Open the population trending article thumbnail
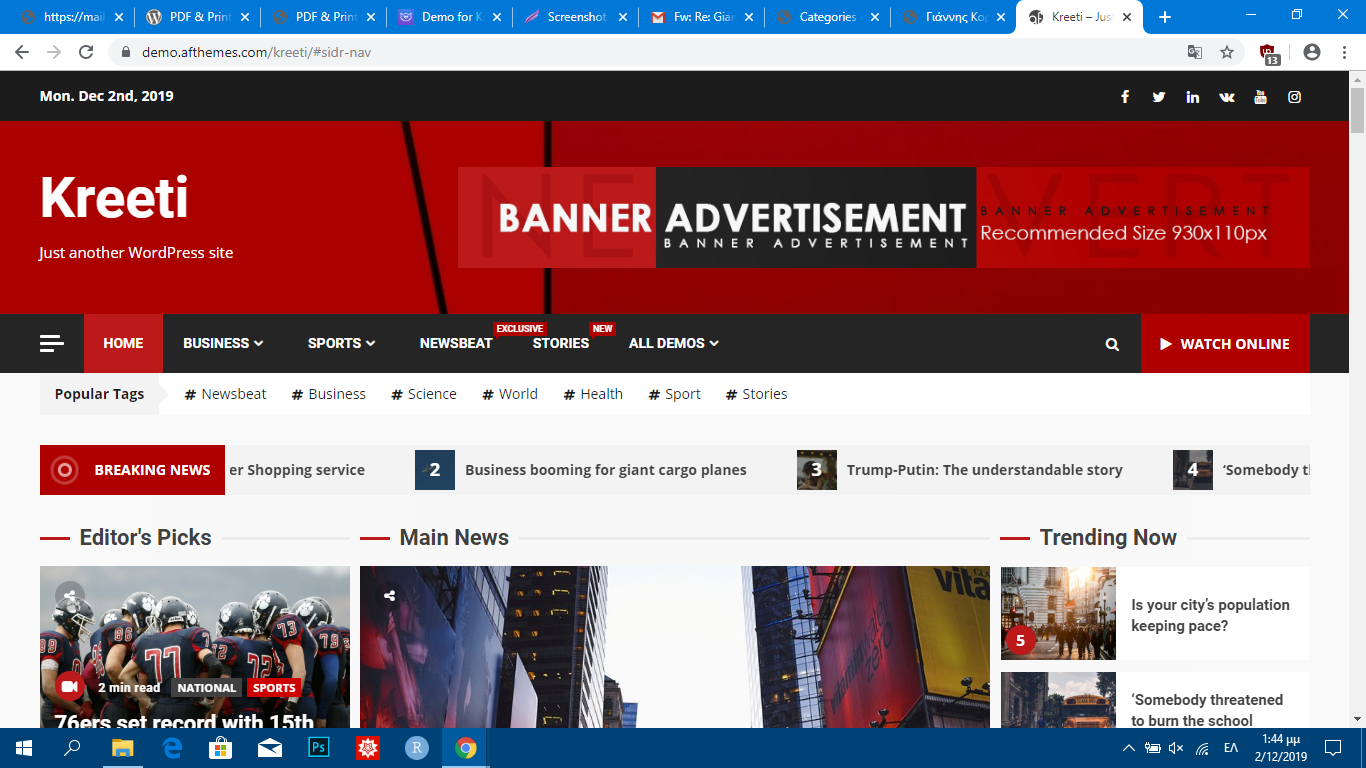 pos(1058,613)
